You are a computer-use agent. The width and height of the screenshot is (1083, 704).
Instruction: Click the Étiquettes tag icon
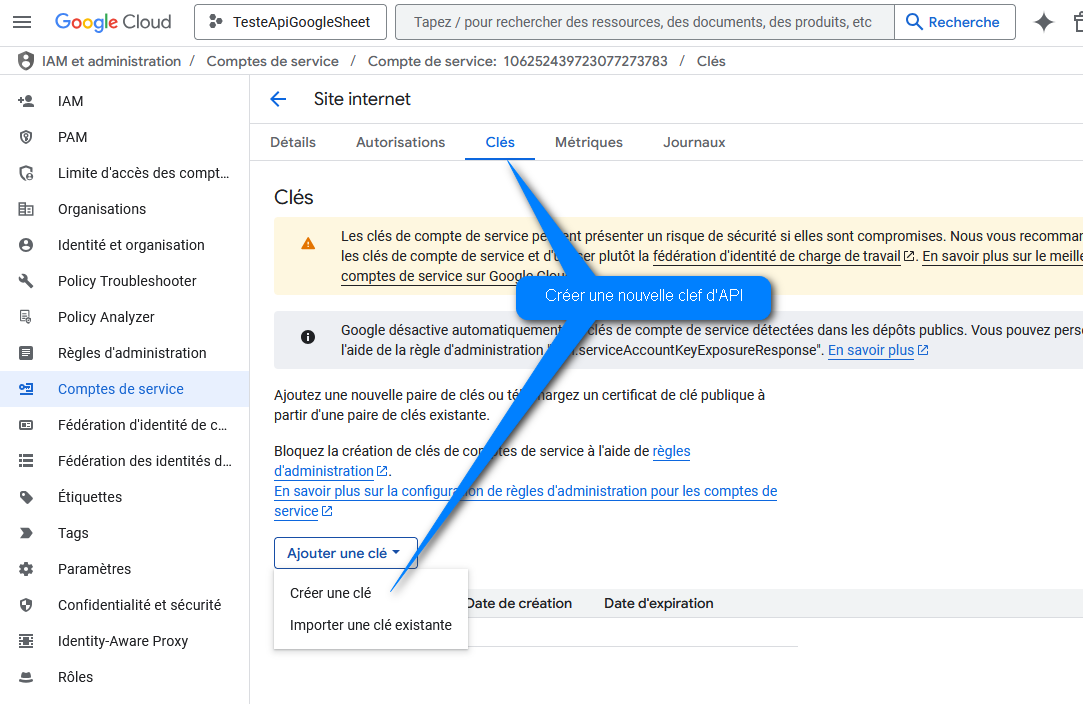tap(26, 497)
